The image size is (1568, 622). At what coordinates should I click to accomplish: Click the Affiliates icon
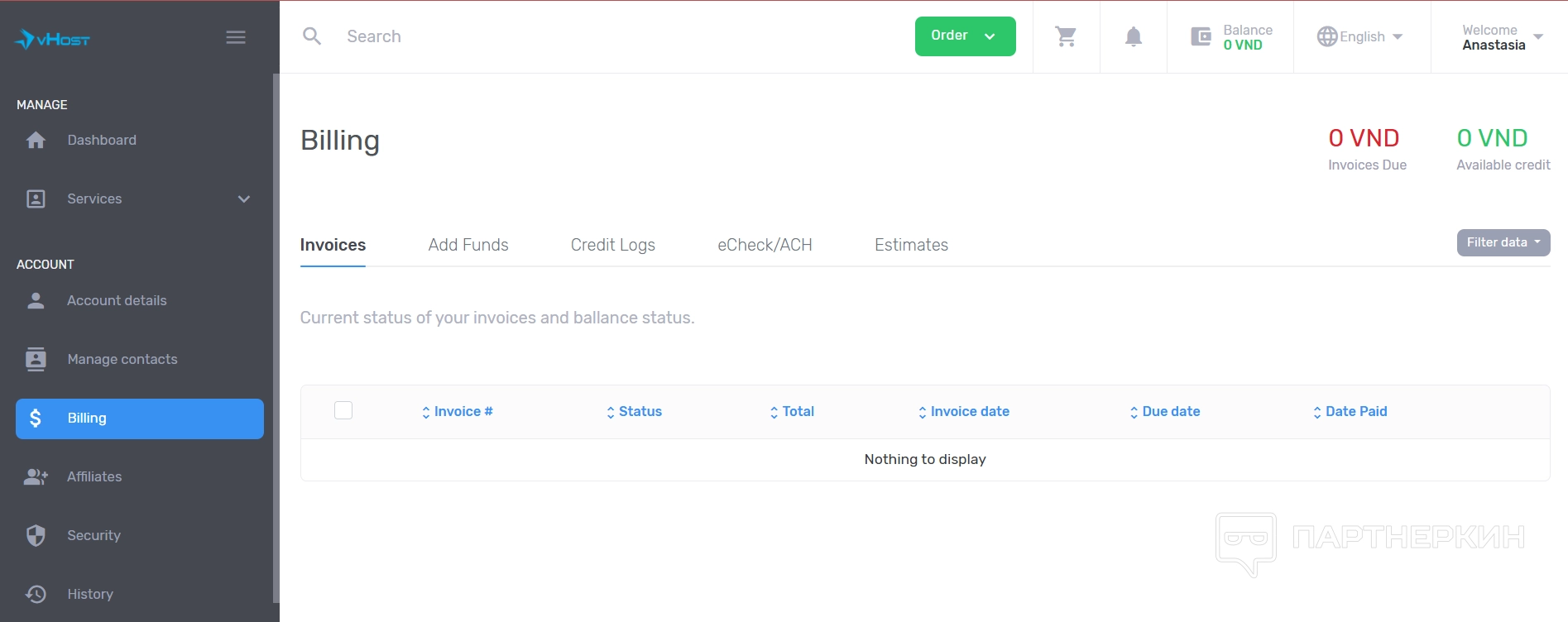click(x=36, y=477)
